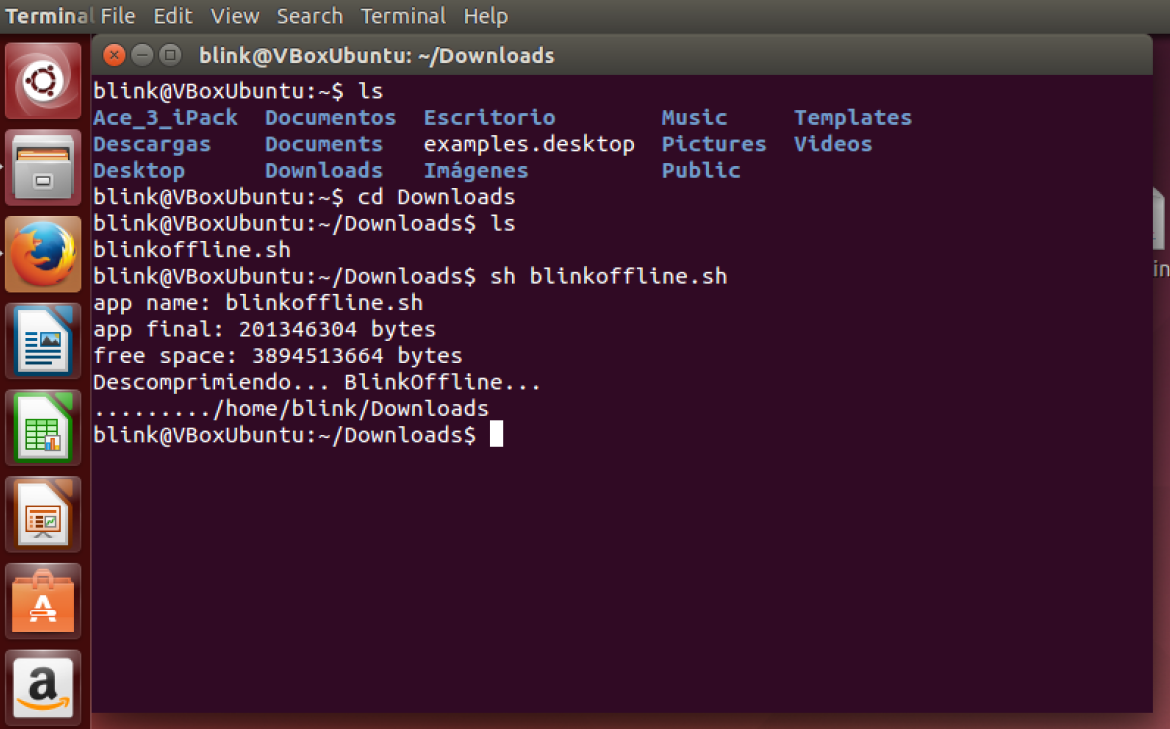Open the Edit menu
This screenshot has height=729, width=1170.
click(173, 16)
